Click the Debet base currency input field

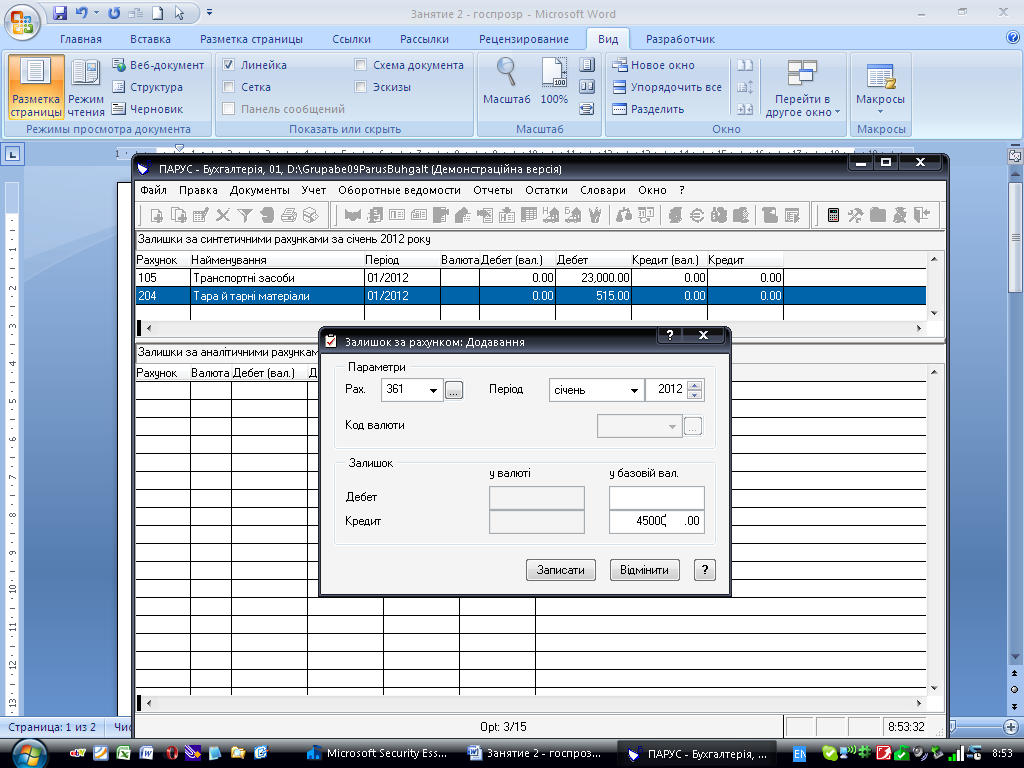click(656, 497)
